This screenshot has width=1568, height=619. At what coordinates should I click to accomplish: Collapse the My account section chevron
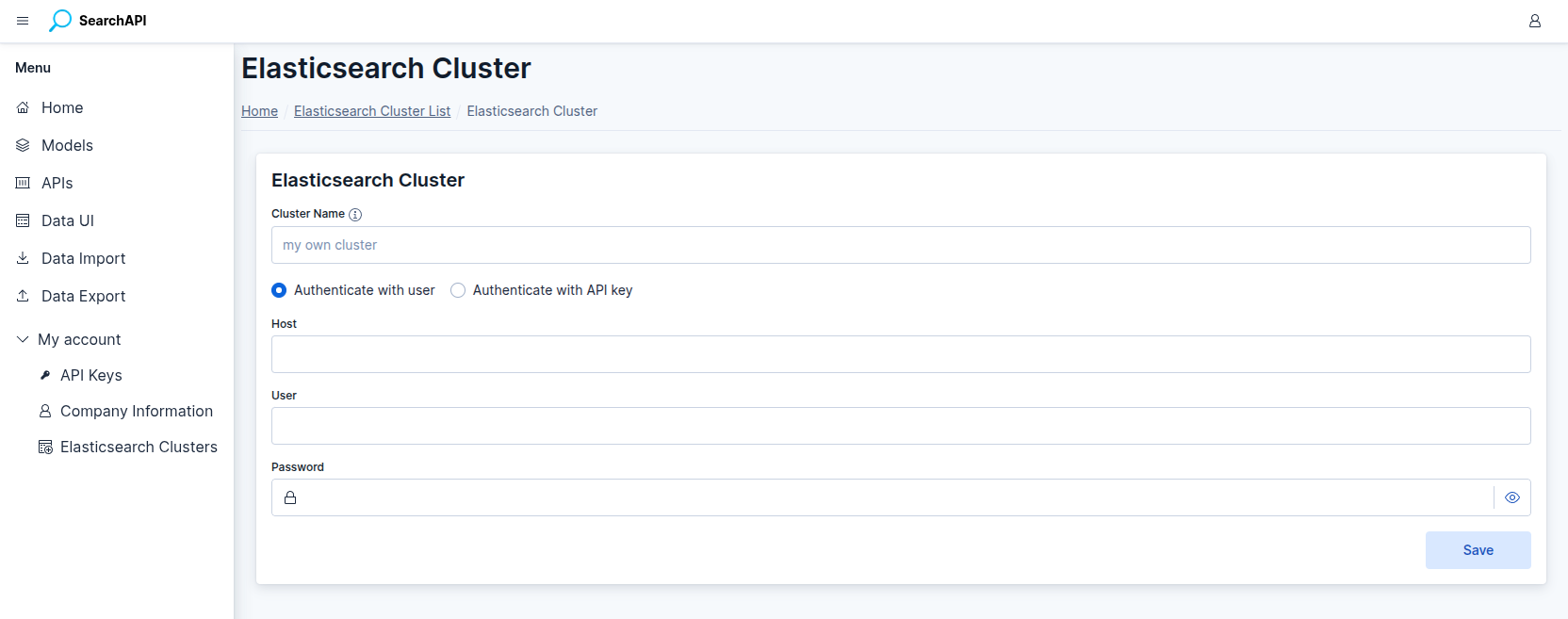click(x=23, y=339)
